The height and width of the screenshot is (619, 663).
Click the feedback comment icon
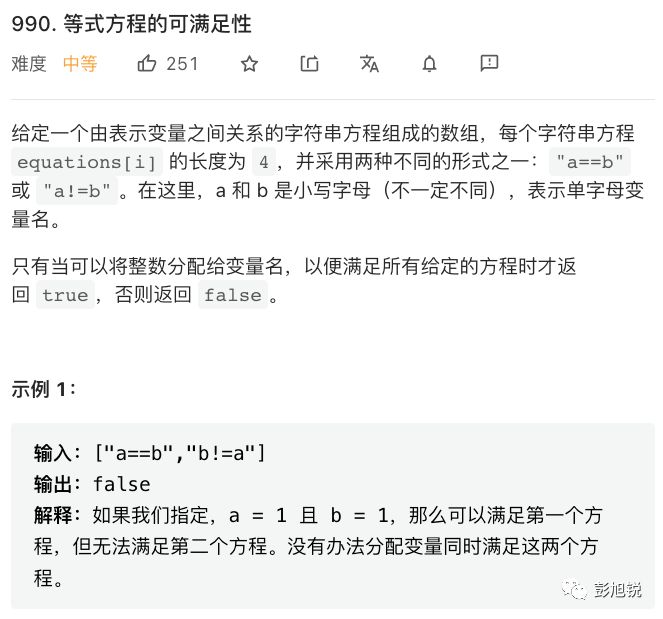[490, 64]
